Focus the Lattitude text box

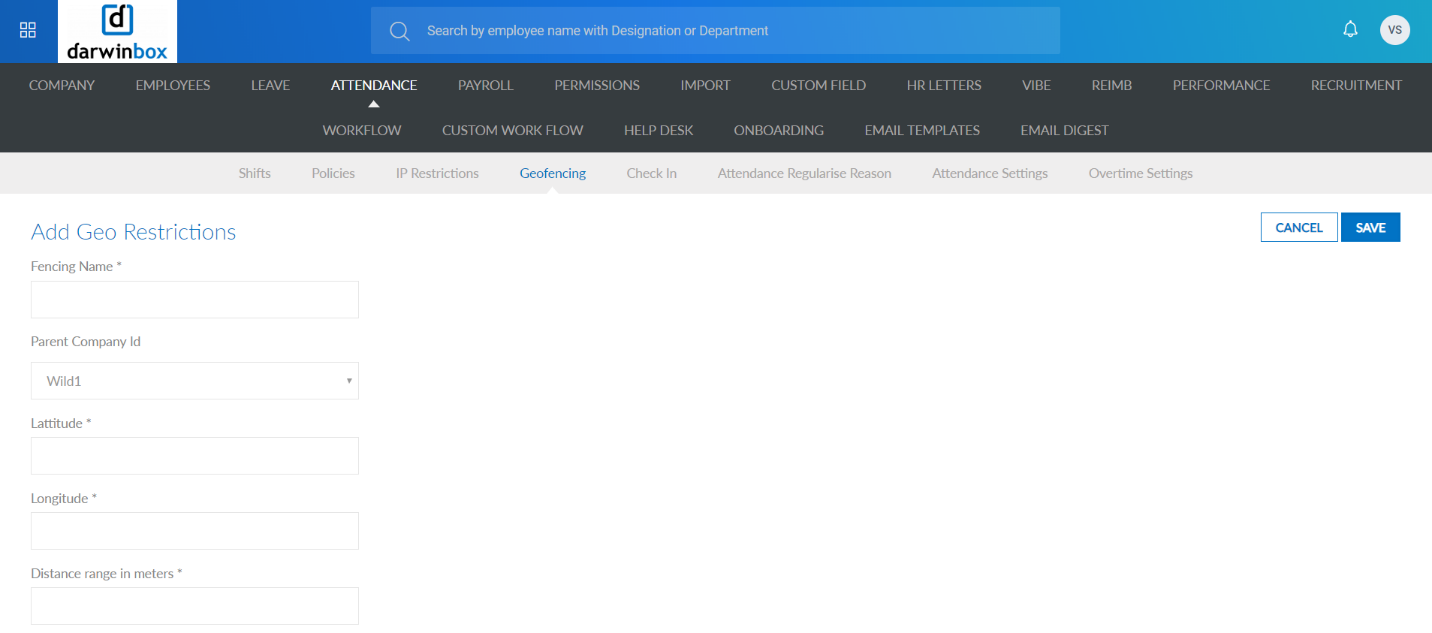click(194, 456)
